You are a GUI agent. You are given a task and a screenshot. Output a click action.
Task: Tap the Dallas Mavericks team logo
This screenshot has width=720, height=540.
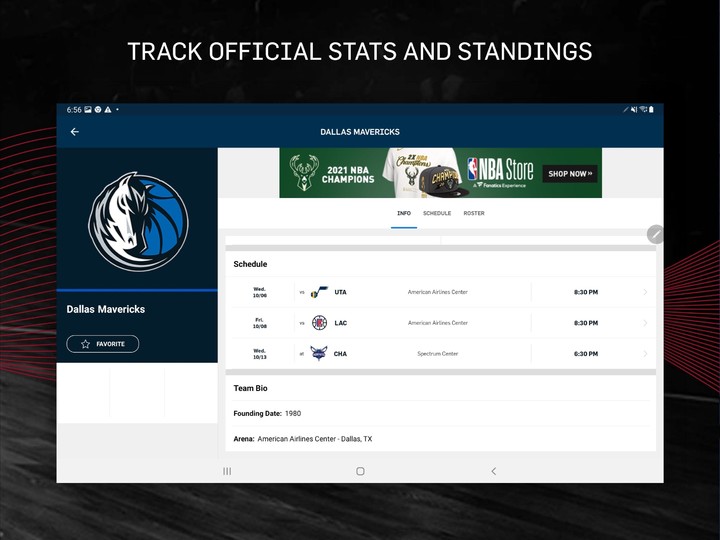138,222
